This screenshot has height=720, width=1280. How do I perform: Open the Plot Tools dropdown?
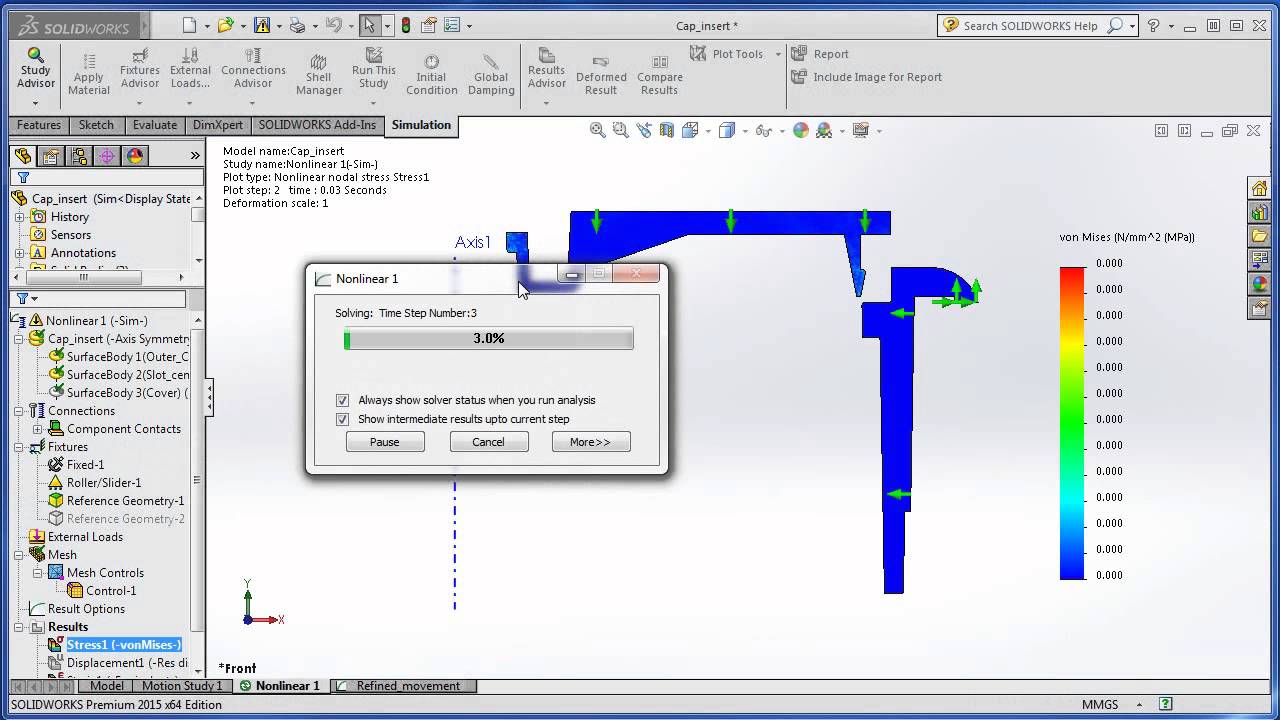click(778, 54)
